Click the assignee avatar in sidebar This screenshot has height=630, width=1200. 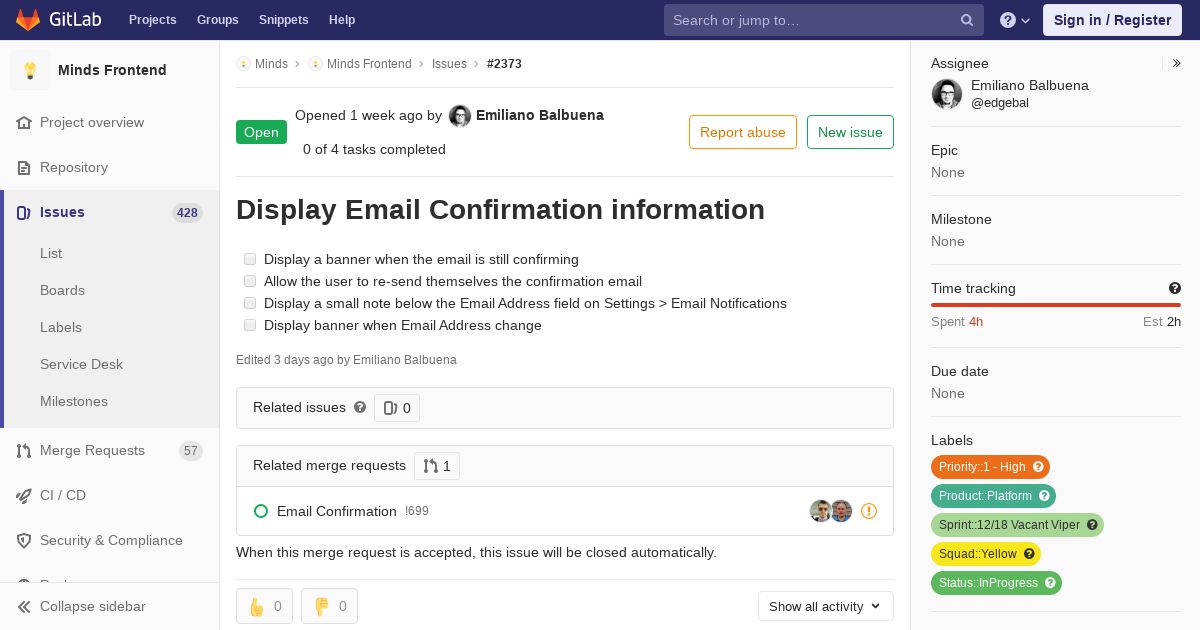click(x=947, y=94)
